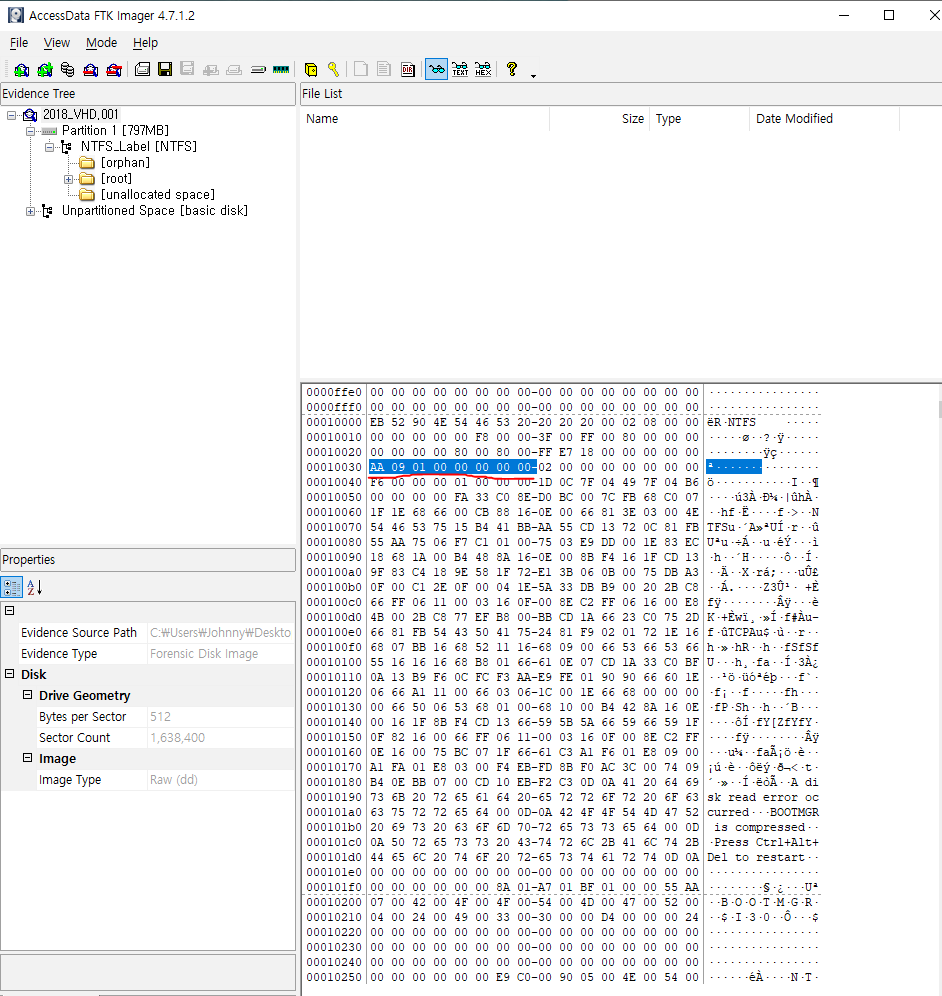Click the Evidence Tree panel header
942x996 pixels.
148,93
